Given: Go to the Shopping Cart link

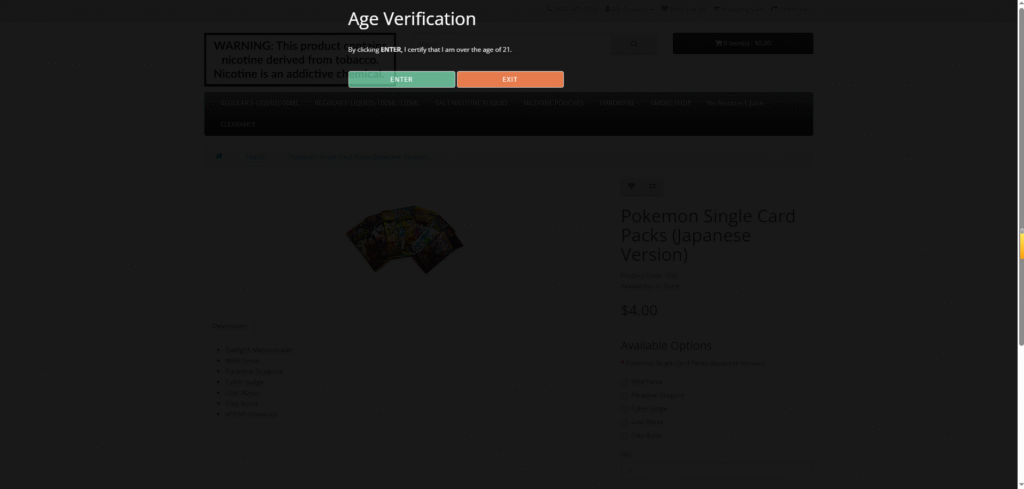Looking at the screenshot, I should point(738,8).
